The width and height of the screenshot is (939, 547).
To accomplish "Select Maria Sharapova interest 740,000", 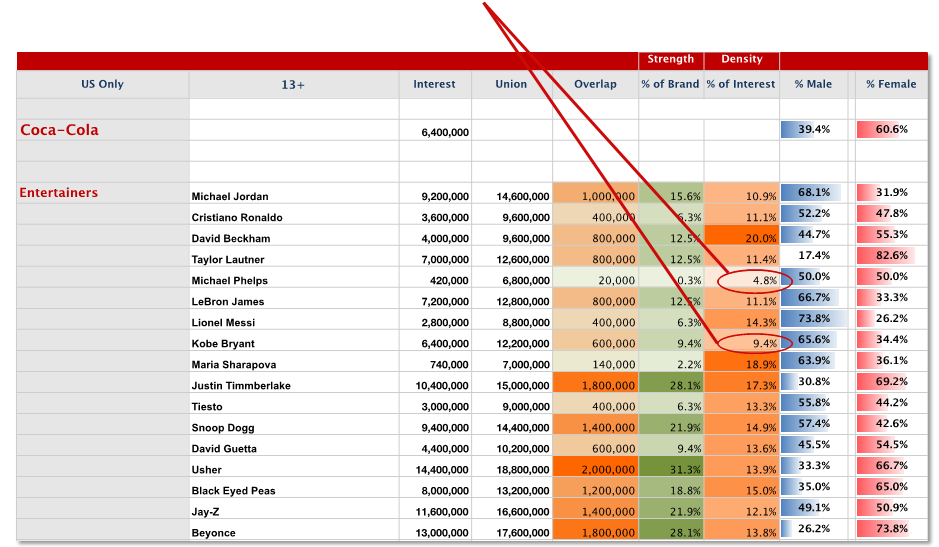I will [x=449, y=364].
